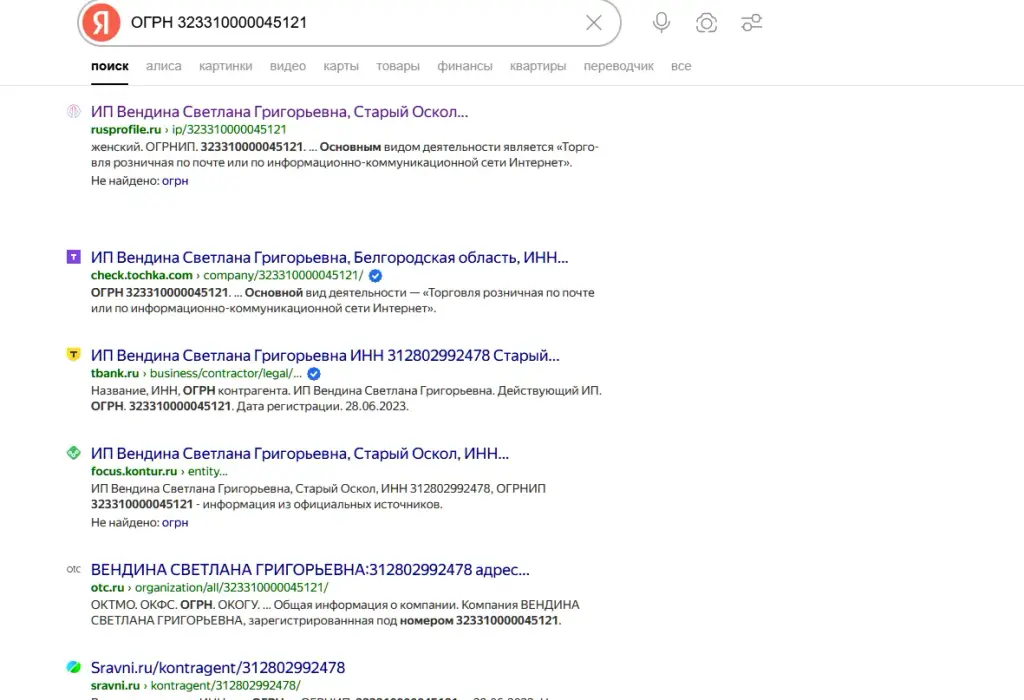Image resolution: width=1024 pixels, height=700 pixels.
Task: Open search settings via the sliders icon
Action: tap(752, 23)
